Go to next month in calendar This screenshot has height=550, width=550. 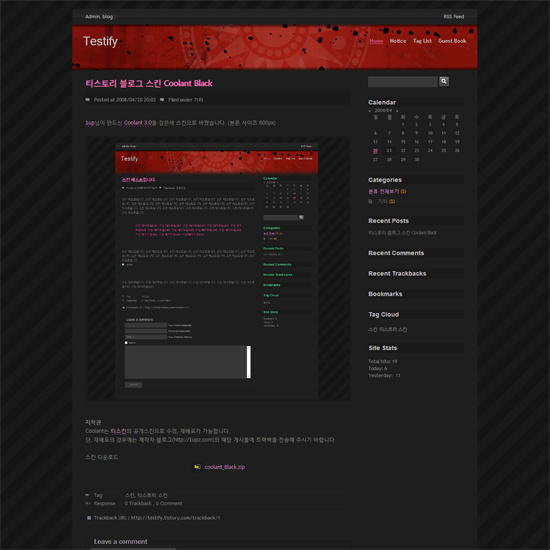pyautogui.click(x=397, y=111)
